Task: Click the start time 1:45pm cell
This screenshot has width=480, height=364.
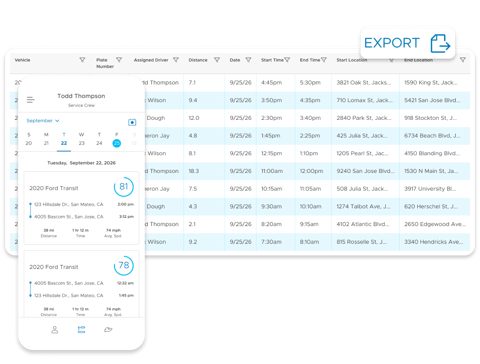Action: (270, 136)
